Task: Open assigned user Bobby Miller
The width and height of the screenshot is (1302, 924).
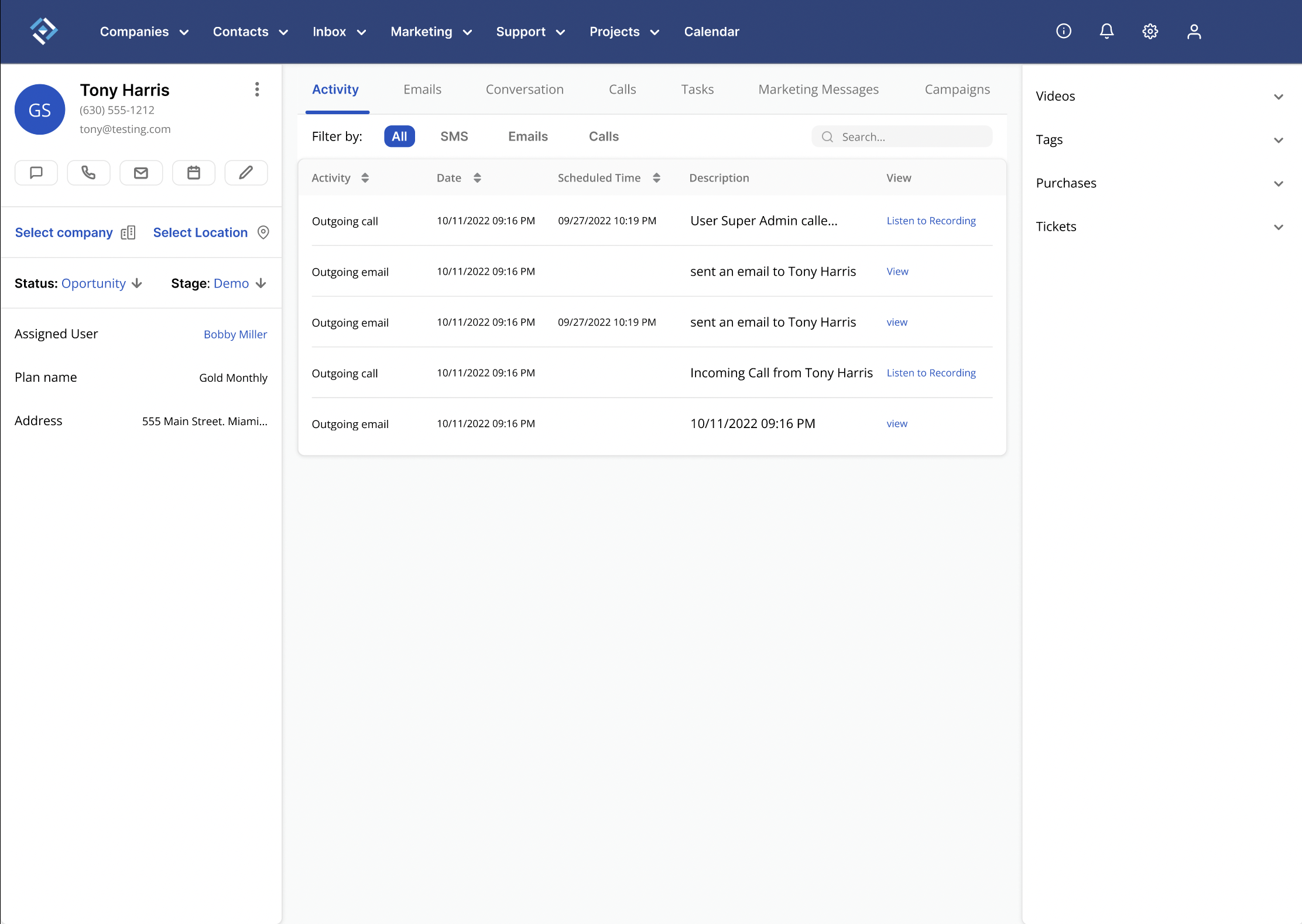Action: pos(235,334)
